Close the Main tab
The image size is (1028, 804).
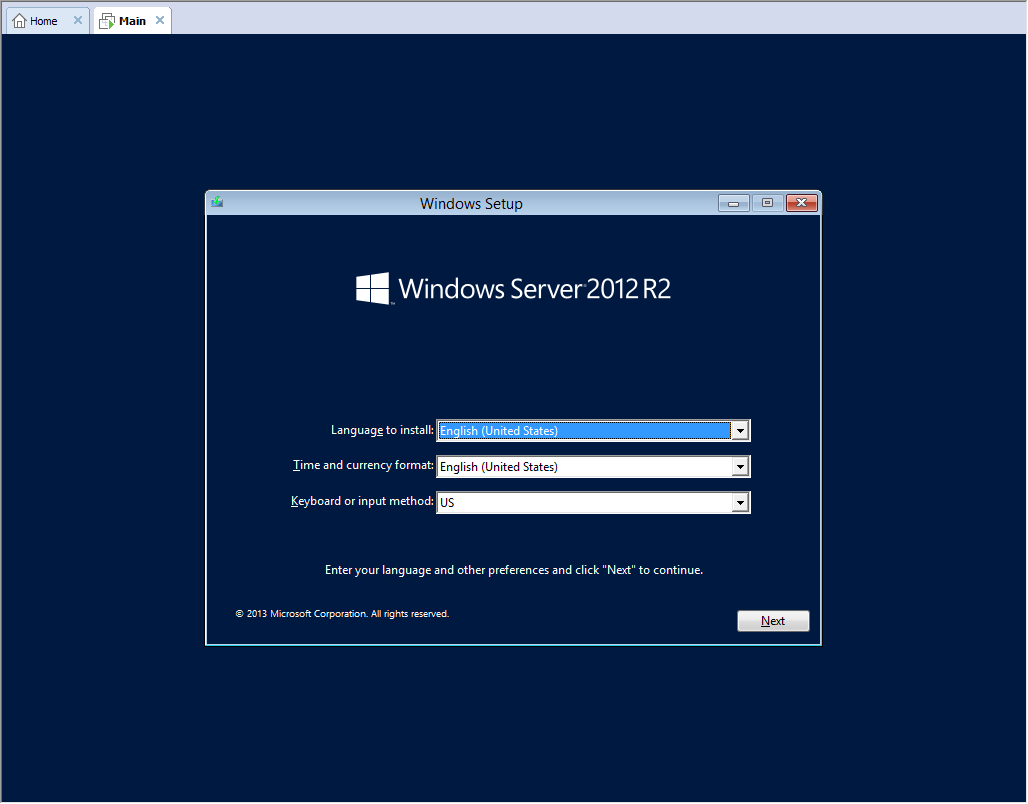(x=159, y=20)
